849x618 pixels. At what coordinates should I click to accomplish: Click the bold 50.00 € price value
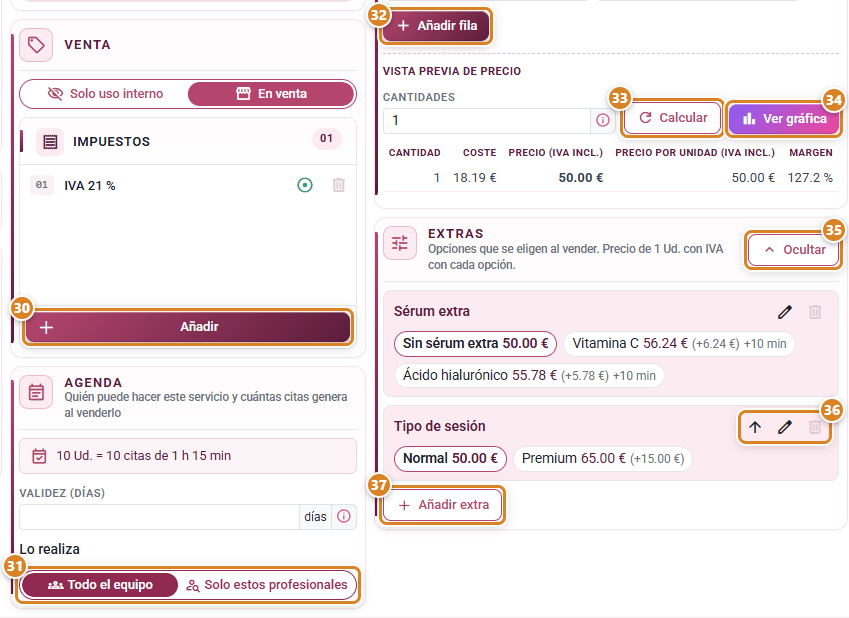tap(580, 178)
